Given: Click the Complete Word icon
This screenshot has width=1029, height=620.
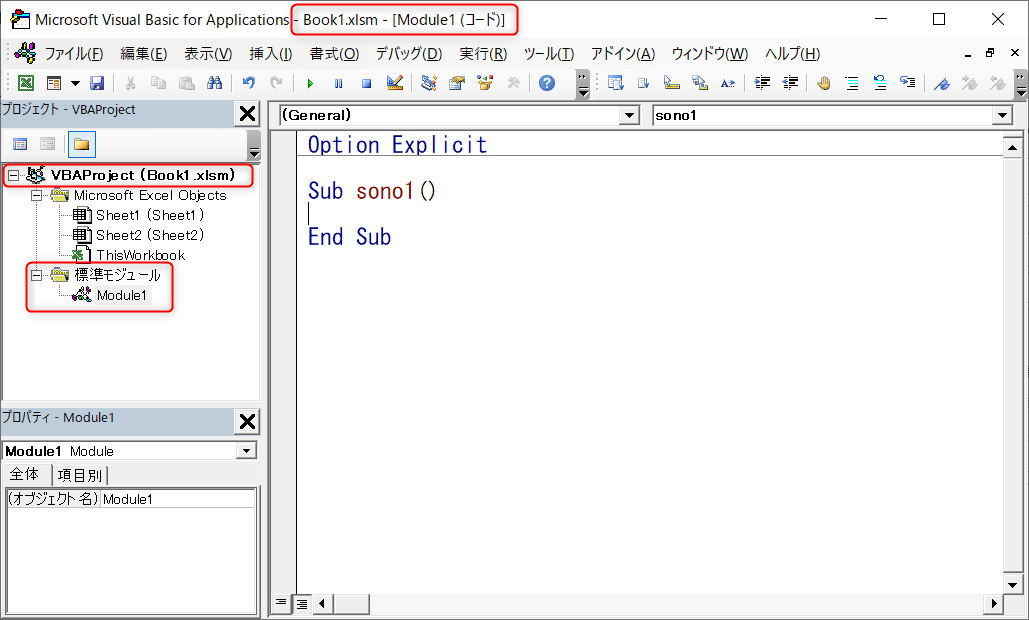Looking at the screenshot, I should [728, 83].
